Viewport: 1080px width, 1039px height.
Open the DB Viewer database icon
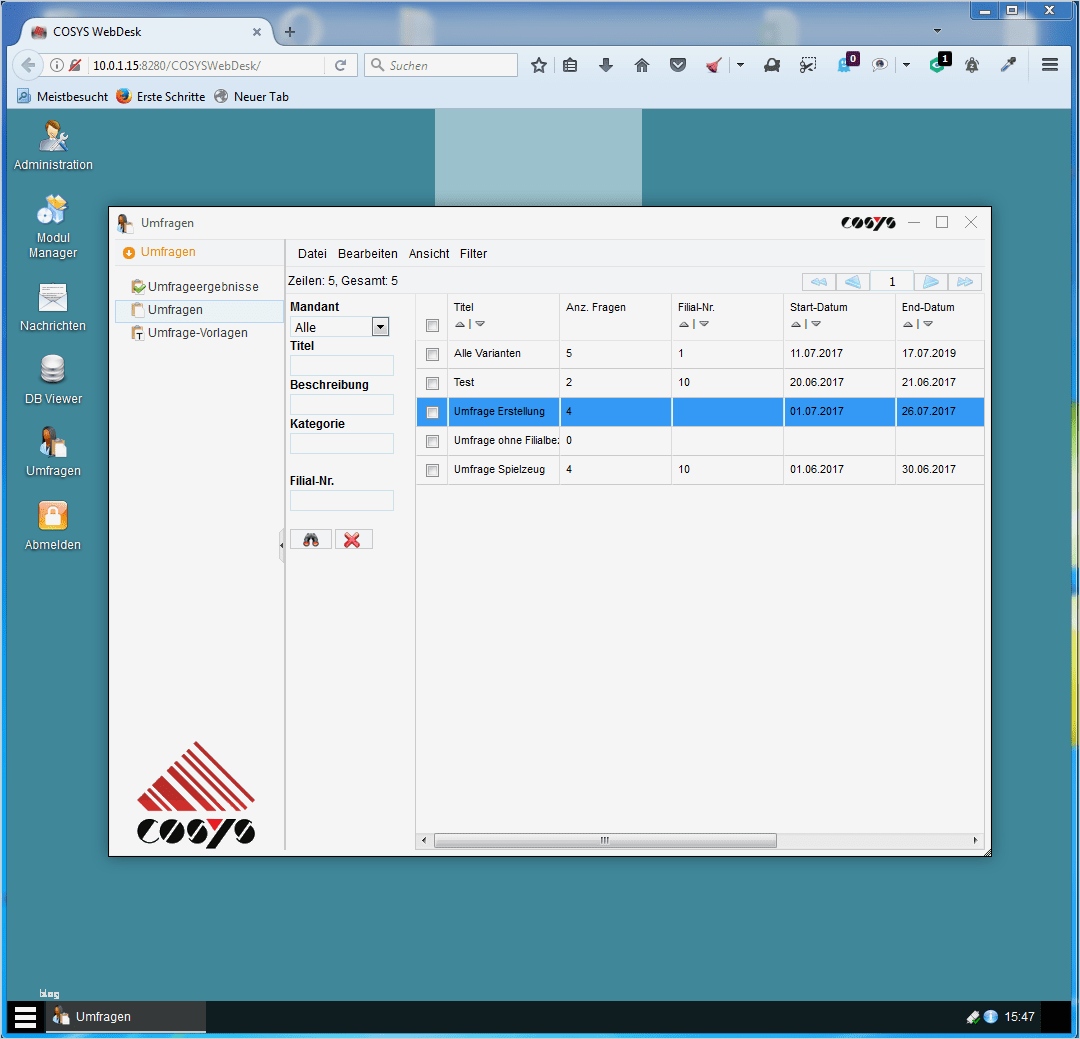tap(52, 369)
